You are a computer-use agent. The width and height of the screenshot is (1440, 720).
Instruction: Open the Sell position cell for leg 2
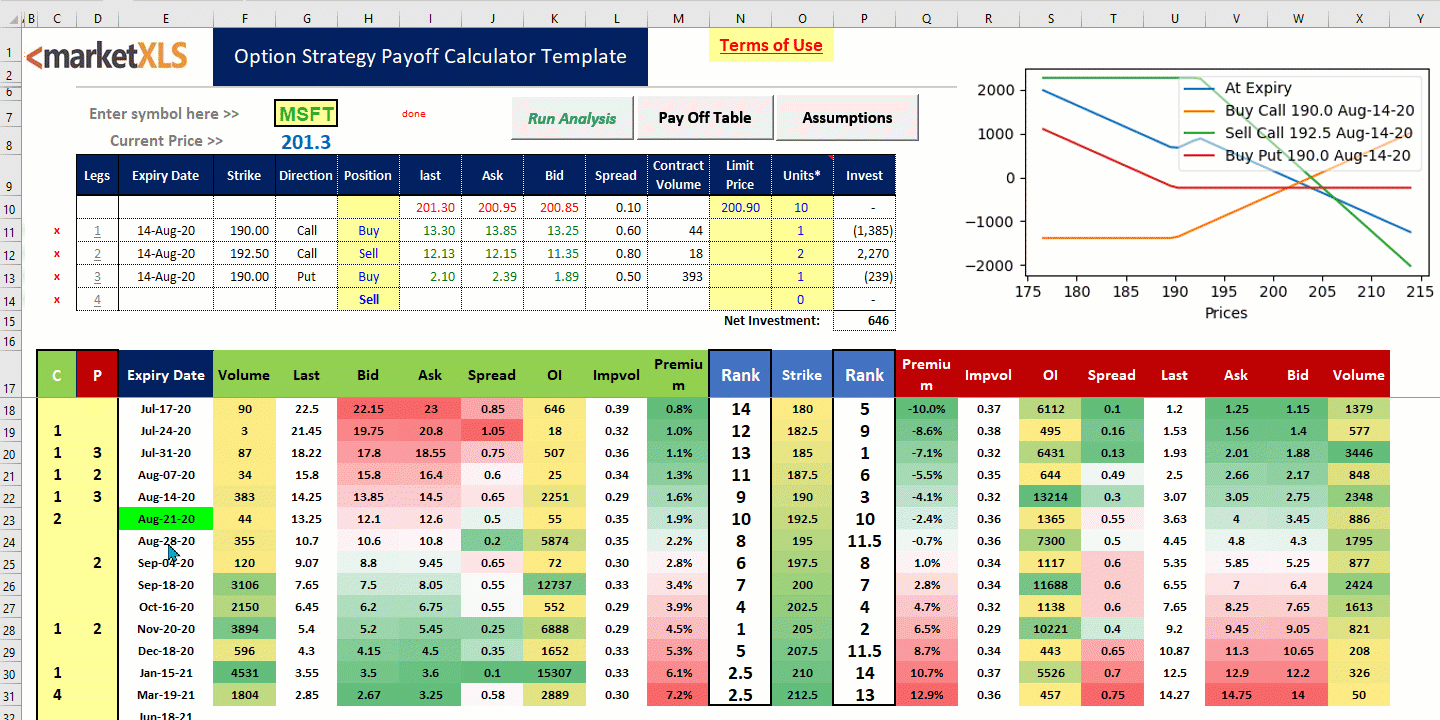coord(368,254)
